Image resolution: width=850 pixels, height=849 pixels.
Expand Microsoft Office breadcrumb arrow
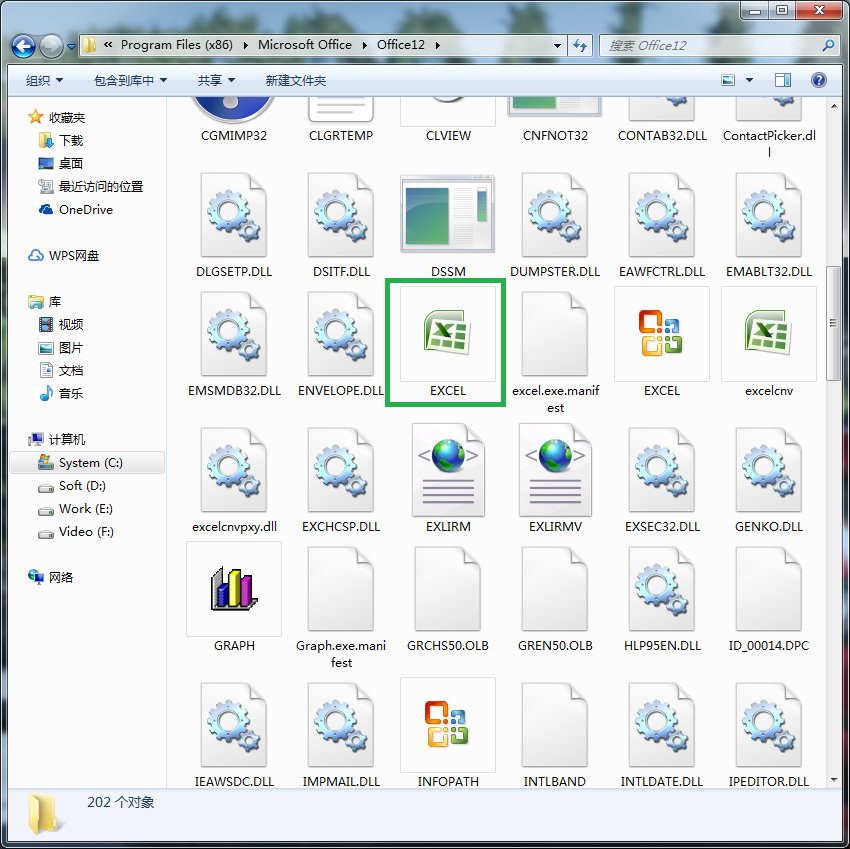364,45
